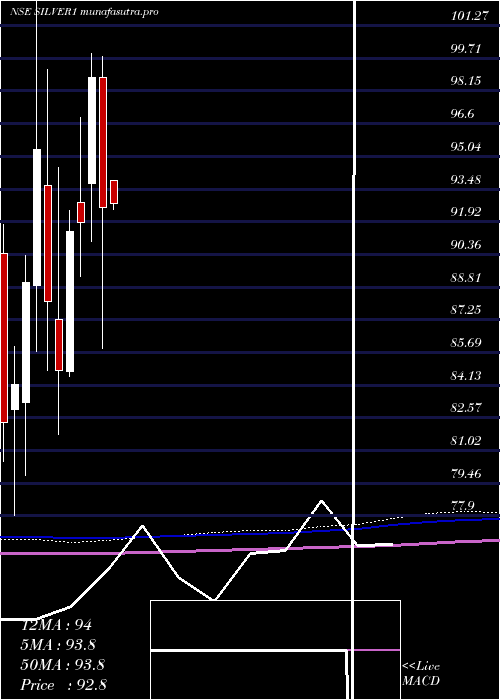Click the 99.71 price axis label

(x=466, y=49)
